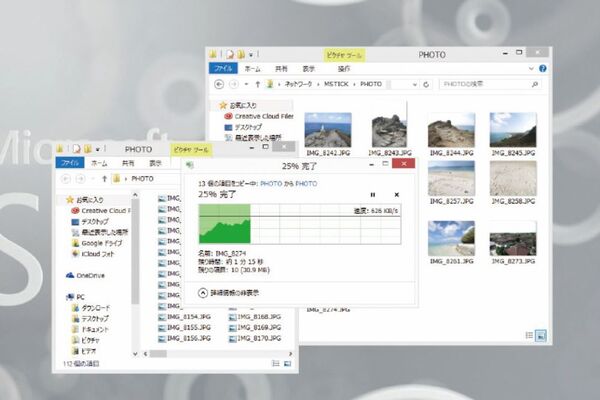
Task: Open ドキュメント folder under PC
Action: pos(90,329)
